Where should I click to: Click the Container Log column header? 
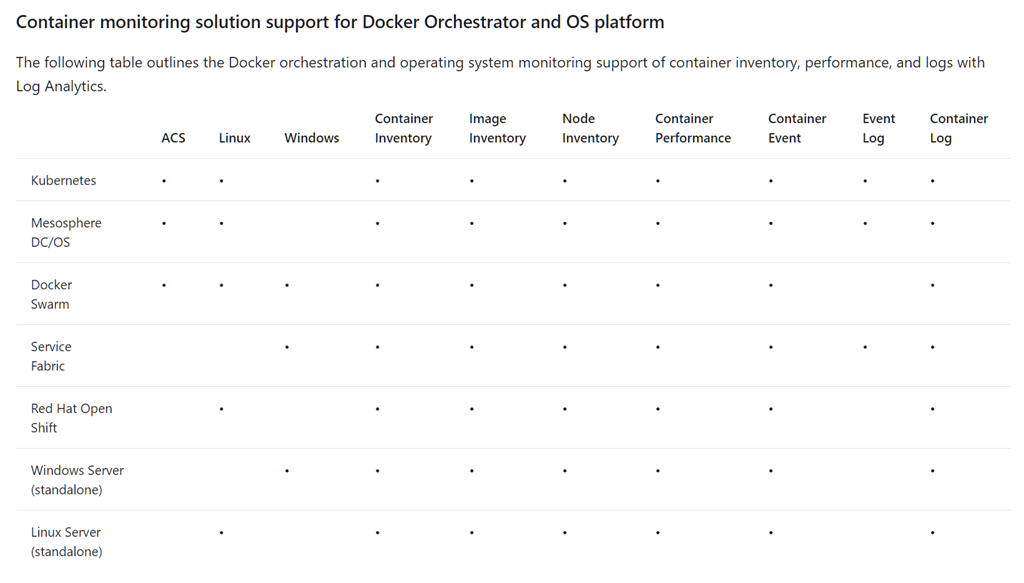(x=958, y=128)
